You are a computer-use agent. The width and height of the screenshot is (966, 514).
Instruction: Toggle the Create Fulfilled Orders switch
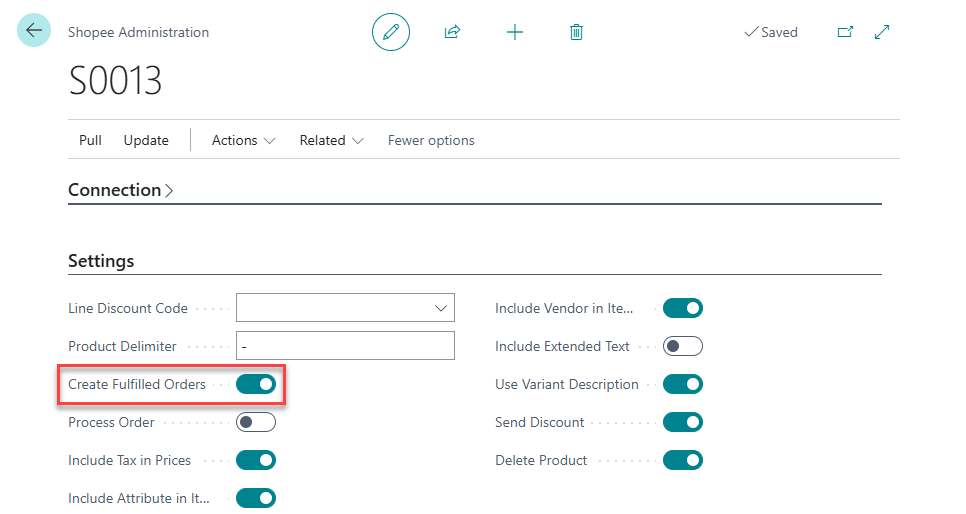pyautogui.click(x=256, y=385)
